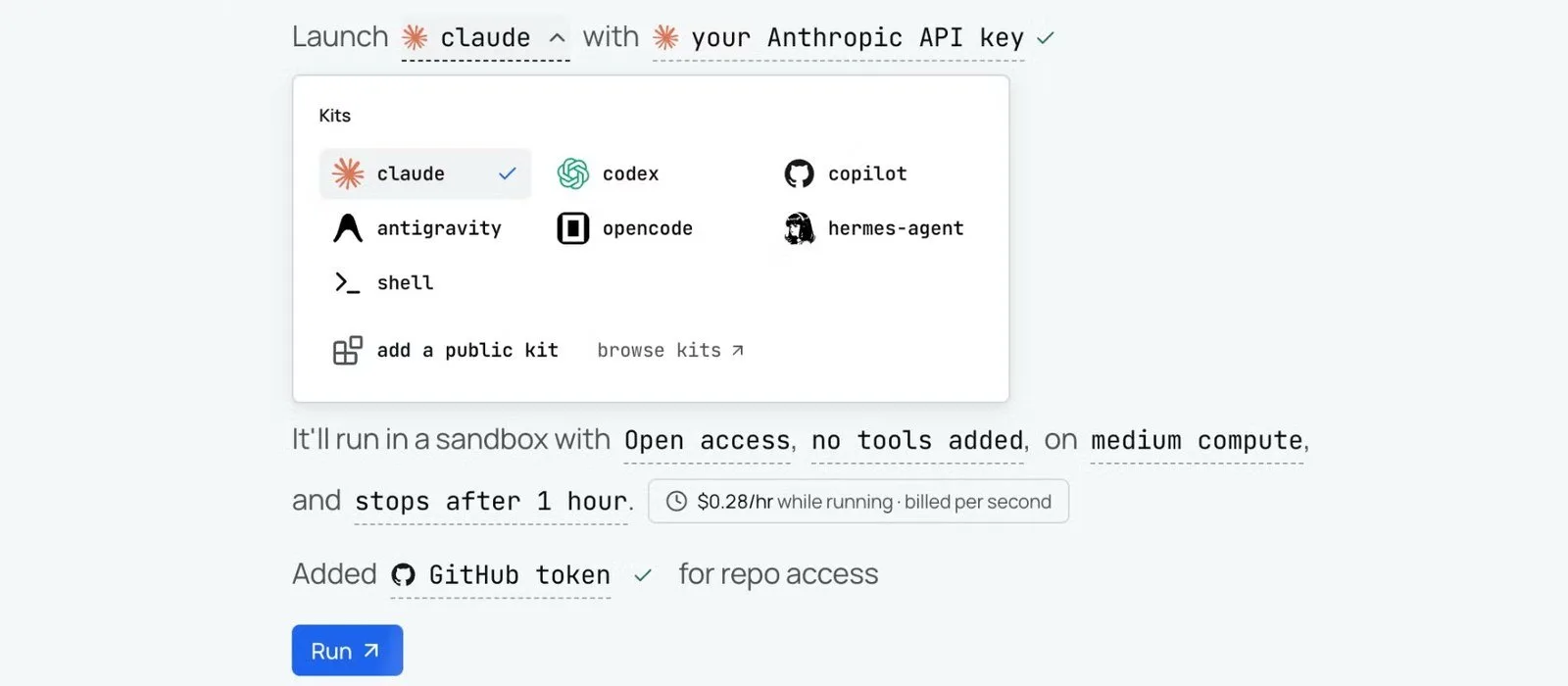Screen dimensions: 1568x686
Task: Follow the 'browse kits' link
Action: [670, 350]
